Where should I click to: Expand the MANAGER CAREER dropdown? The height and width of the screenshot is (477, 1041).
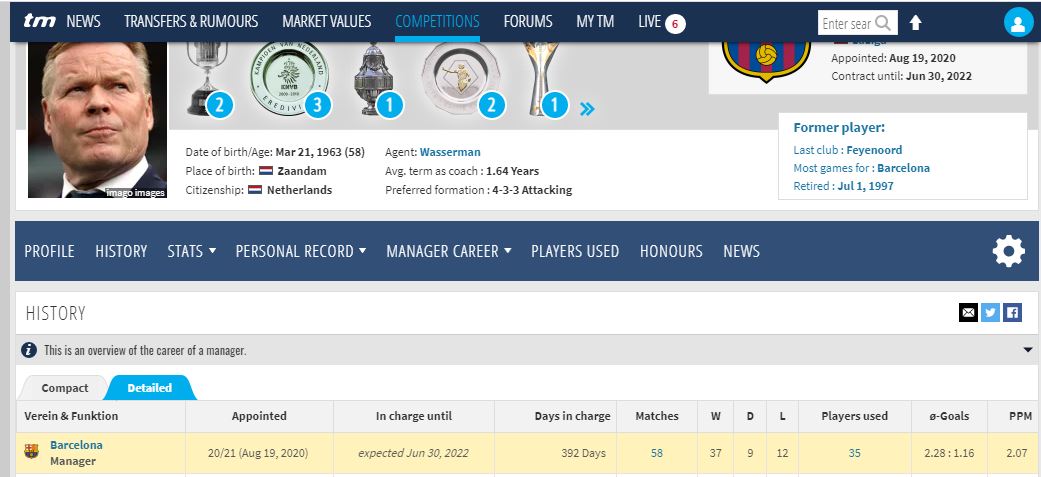point(449,251)
